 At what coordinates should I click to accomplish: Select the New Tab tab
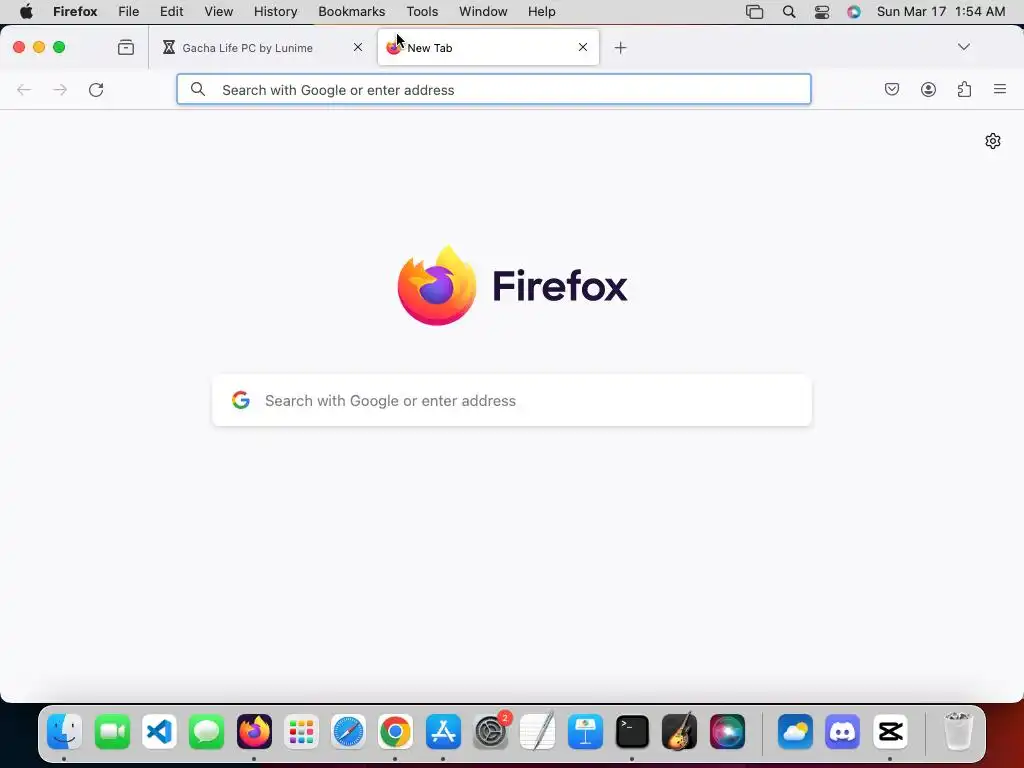[x=488, y=48]
